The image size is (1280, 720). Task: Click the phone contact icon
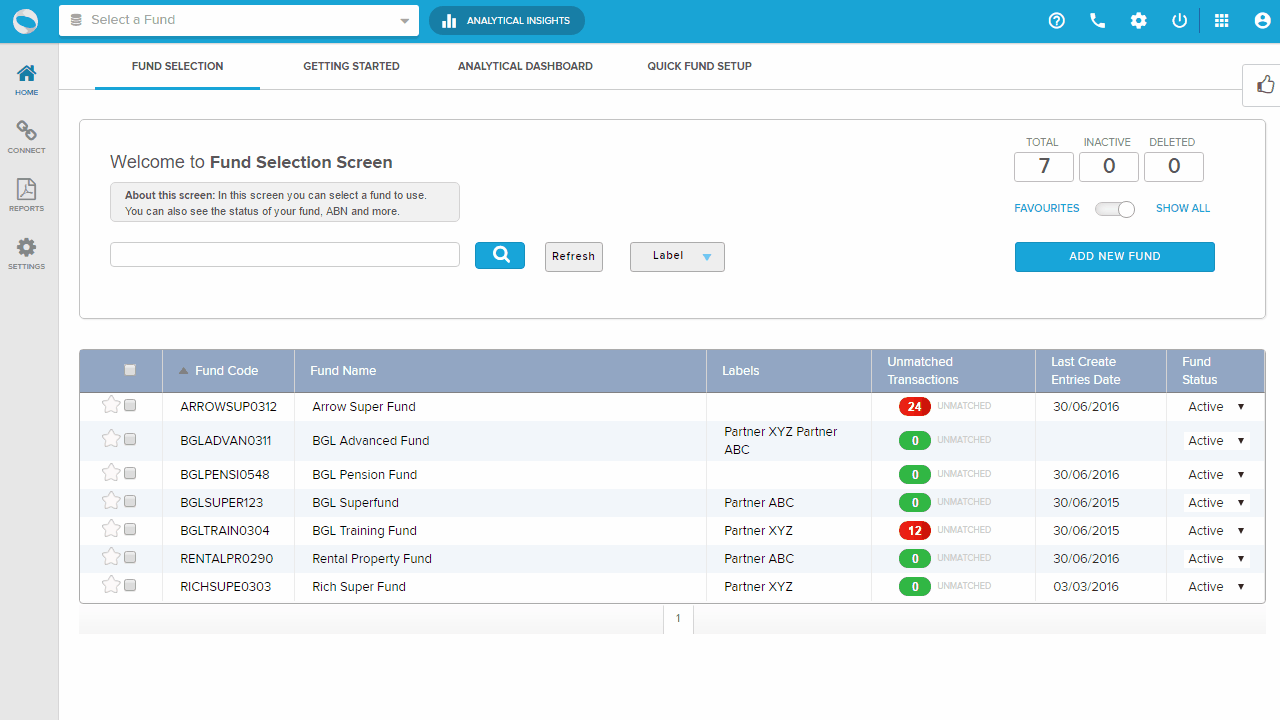pyautogui.click(x=1098, y=21)
